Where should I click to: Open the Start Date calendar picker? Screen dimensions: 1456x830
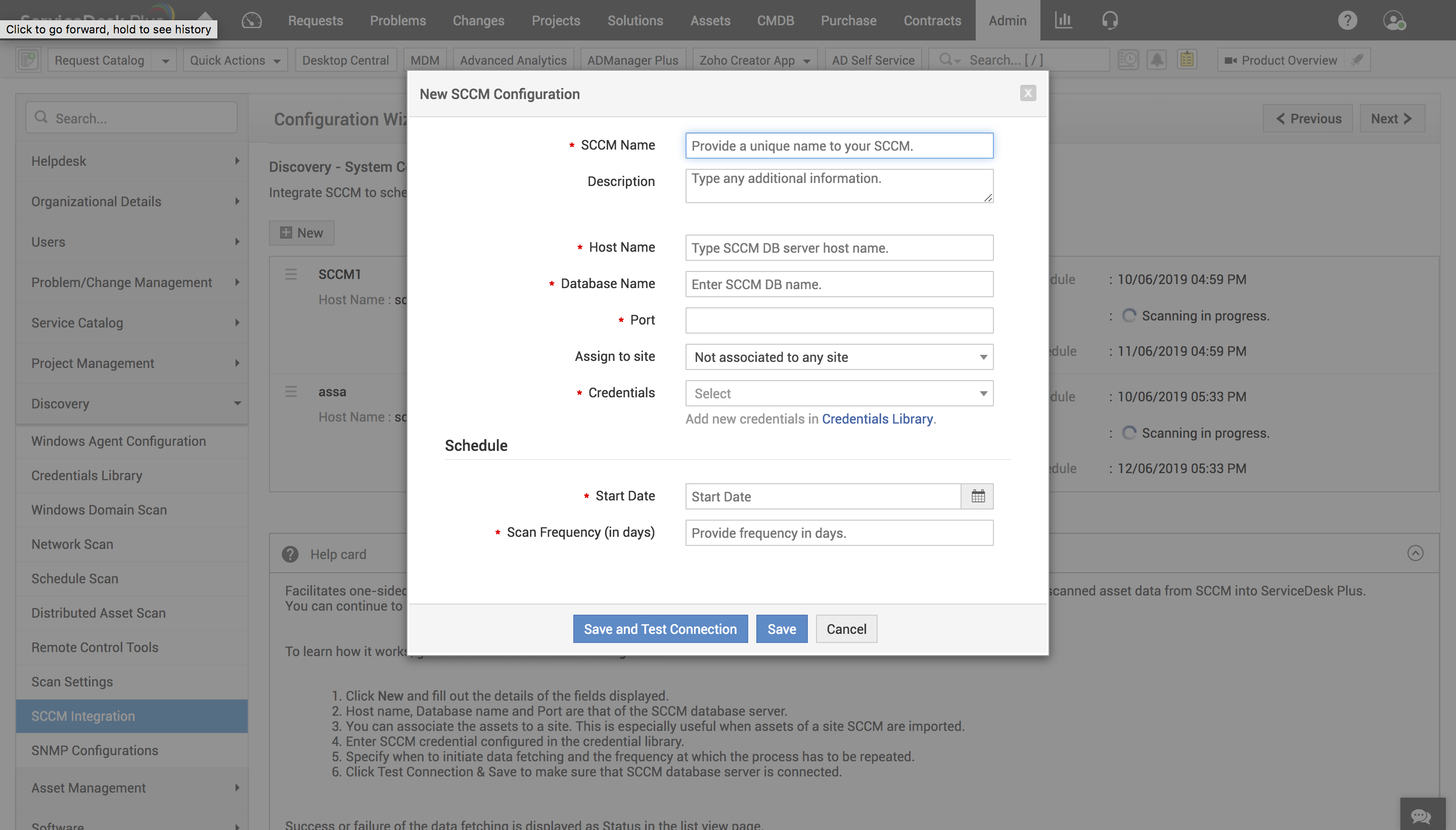[x=977, y=496]
